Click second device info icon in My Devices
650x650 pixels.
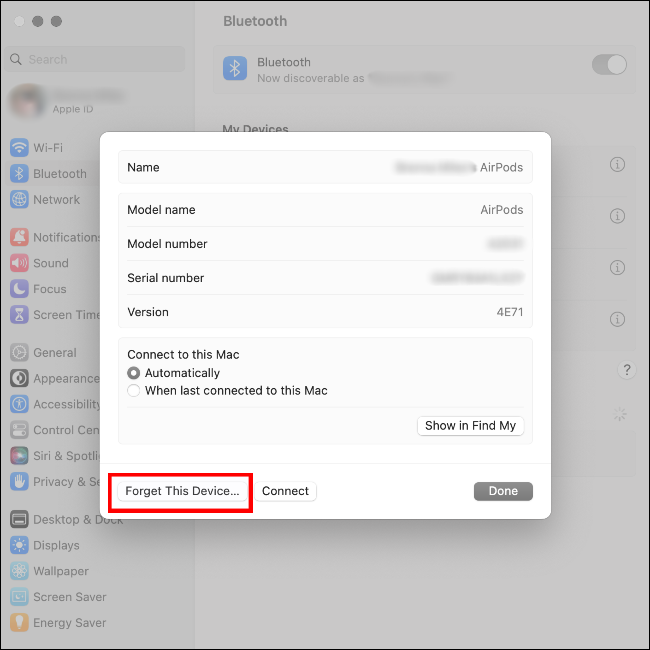point(617,216)
